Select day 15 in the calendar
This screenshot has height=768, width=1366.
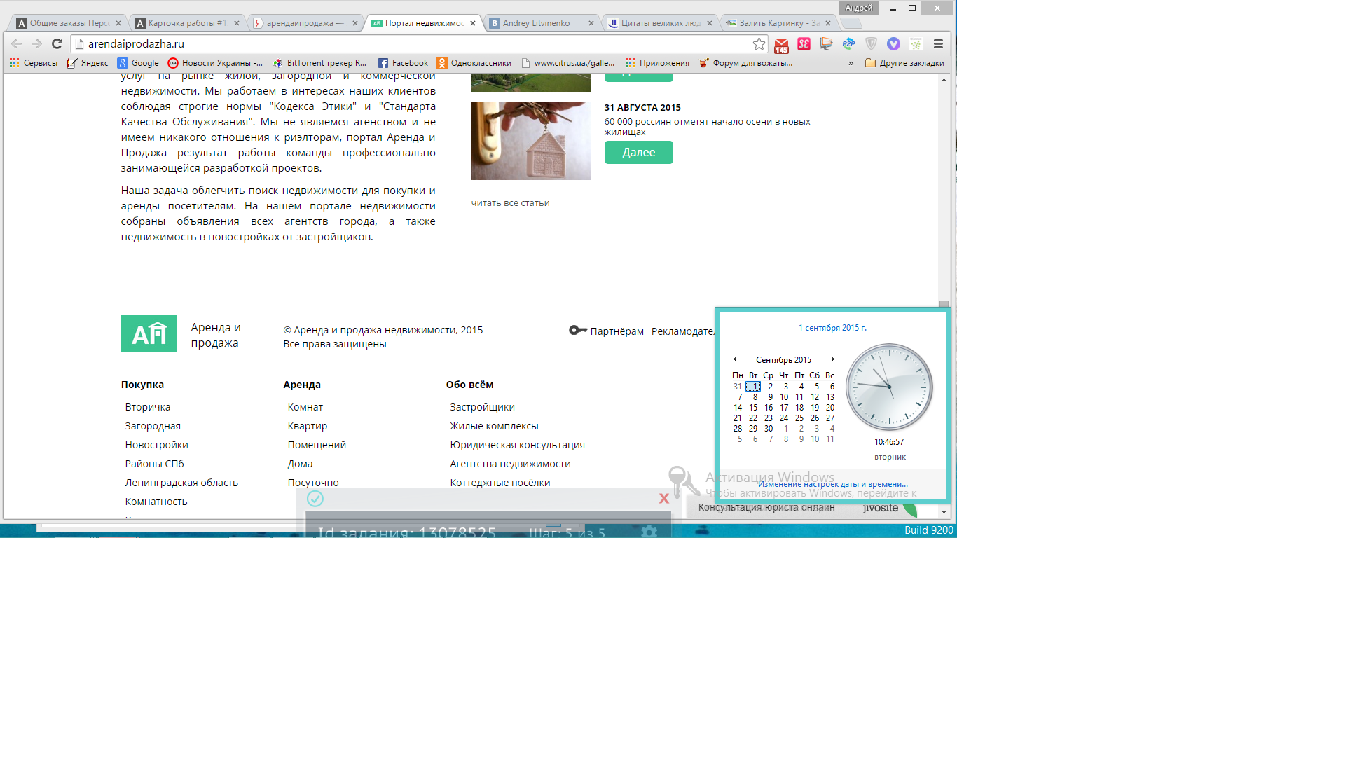coord(753,407)
